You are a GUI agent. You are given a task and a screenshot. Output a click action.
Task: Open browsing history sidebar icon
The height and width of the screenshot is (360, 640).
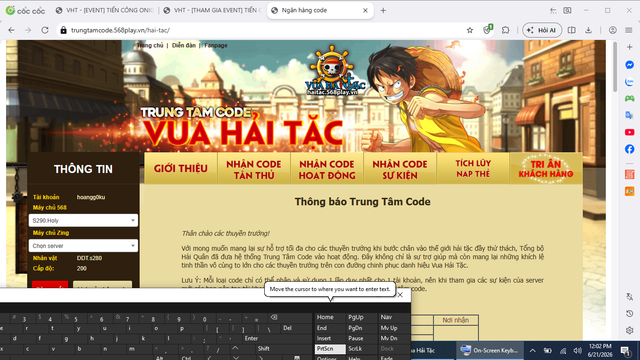click(629, 313)
